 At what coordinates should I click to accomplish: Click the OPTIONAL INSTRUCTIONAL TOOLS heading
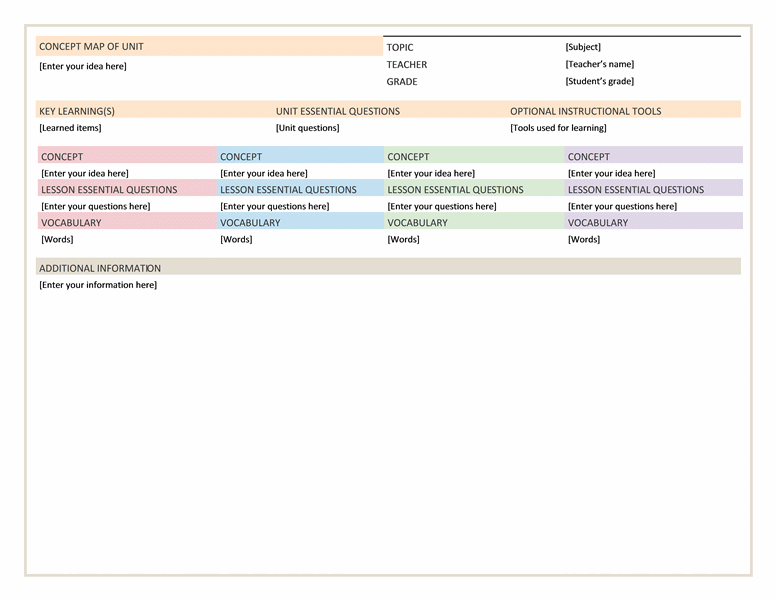[585, 111]
